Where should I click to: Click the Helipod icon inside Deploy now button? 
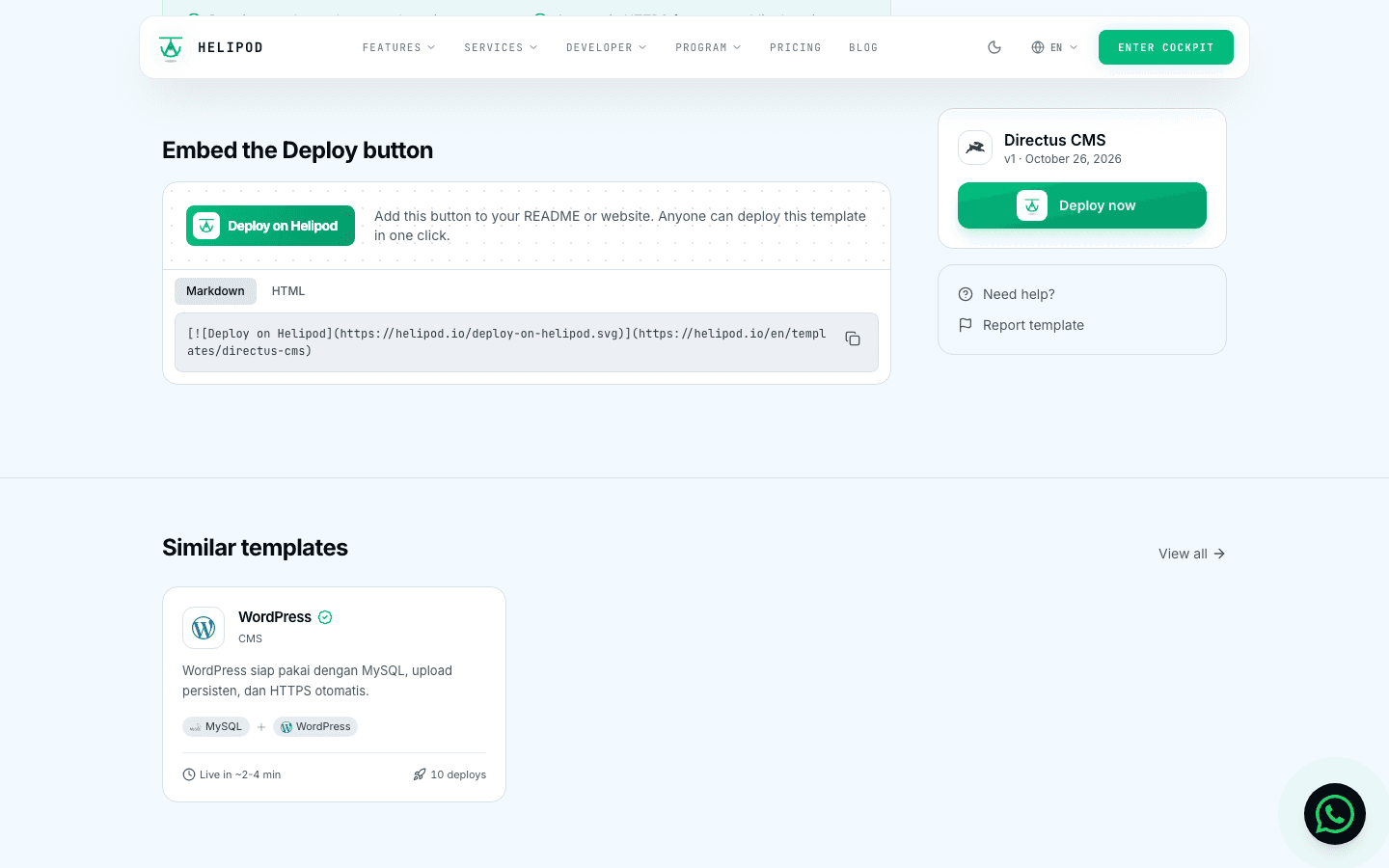point(1032,205)
